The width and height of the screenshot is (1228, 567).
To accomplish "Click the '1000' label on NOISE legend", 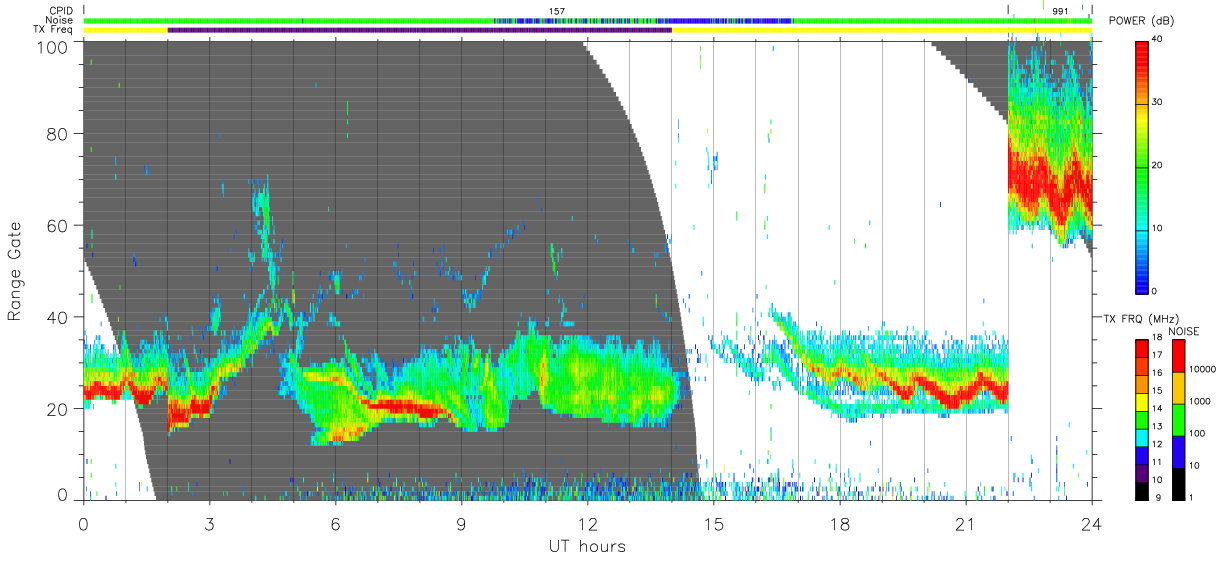I will (x=1200, y=401).
